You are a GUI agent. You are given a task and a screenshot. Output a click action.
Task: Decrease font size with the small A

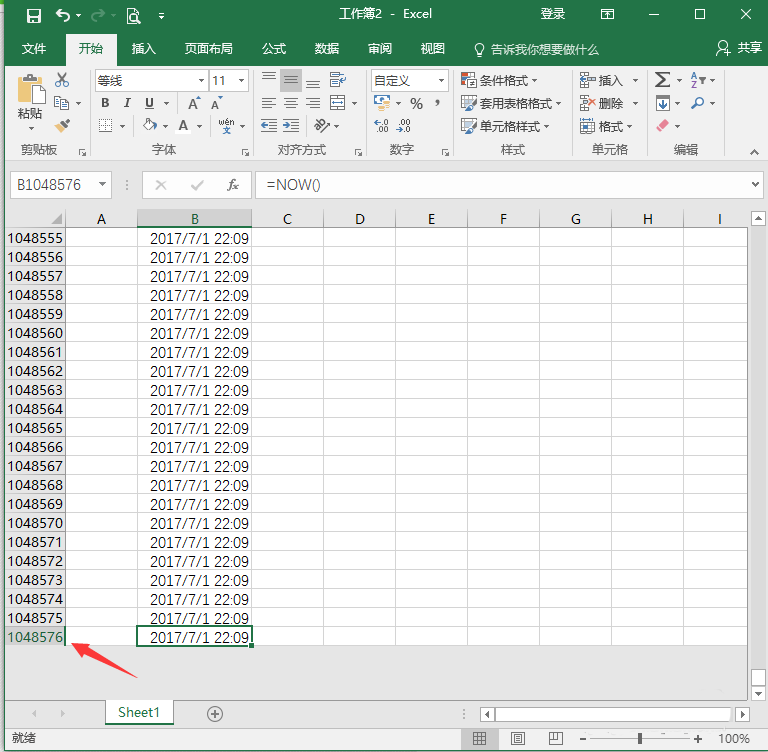(x=216, y=103)
